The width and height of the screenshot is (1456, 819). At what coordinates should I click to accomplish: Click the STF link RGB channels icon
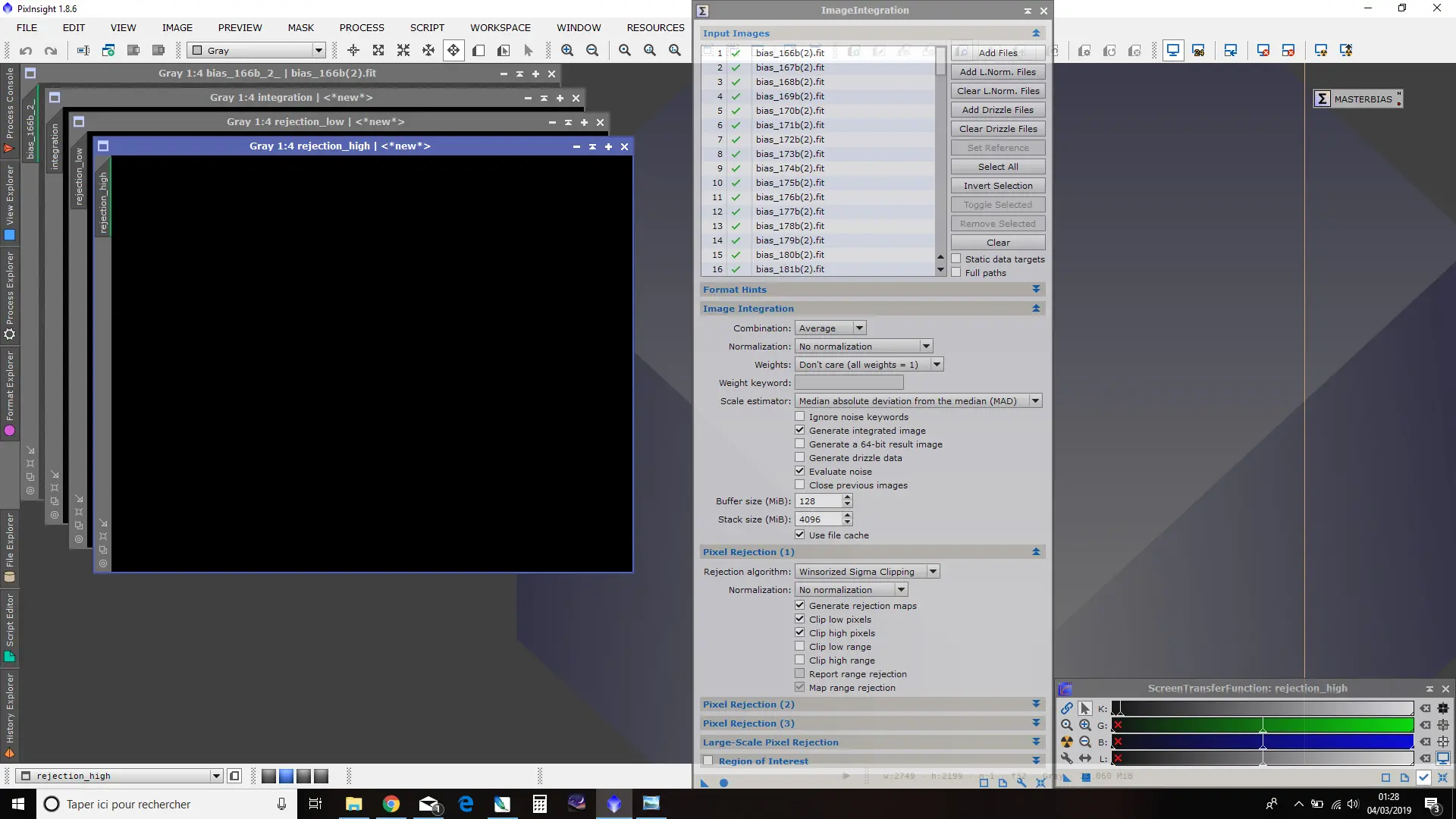pyautogui.click(x=1067, y=708)
